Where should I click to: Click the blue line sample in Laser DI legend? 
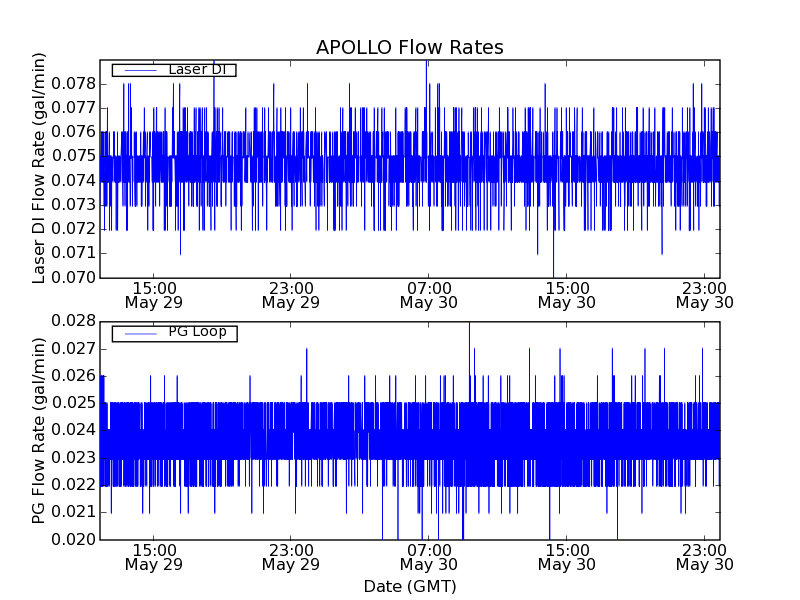coord(138,70)
